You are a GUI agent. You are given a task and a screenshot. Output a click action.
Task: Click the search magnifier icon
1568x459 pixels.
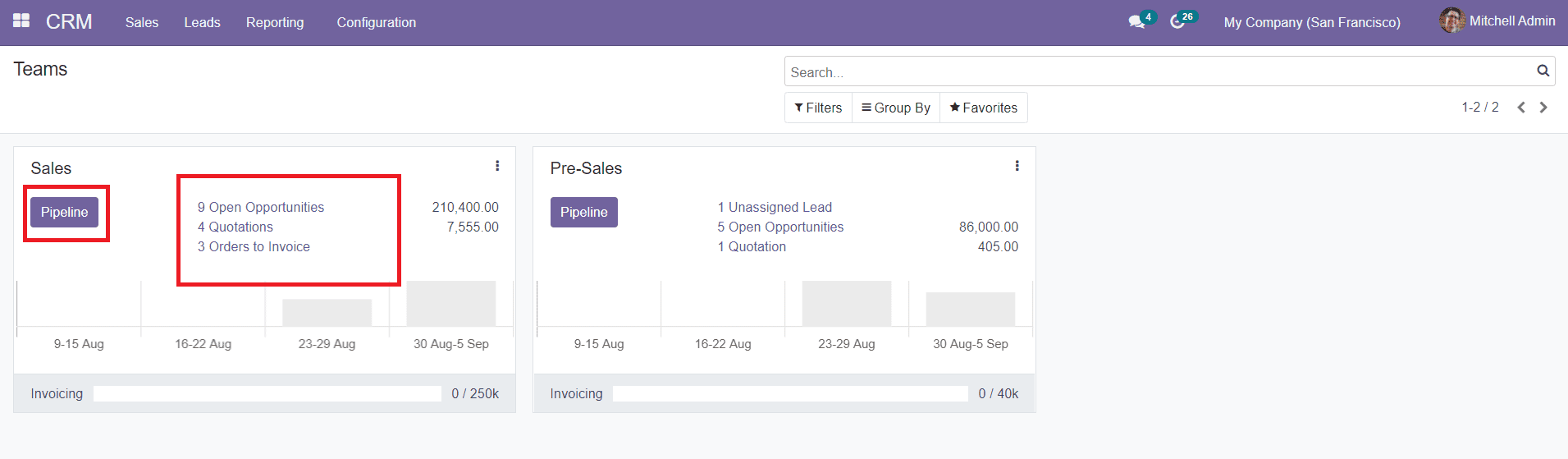pyautogui.click(x=1543, y=71)
